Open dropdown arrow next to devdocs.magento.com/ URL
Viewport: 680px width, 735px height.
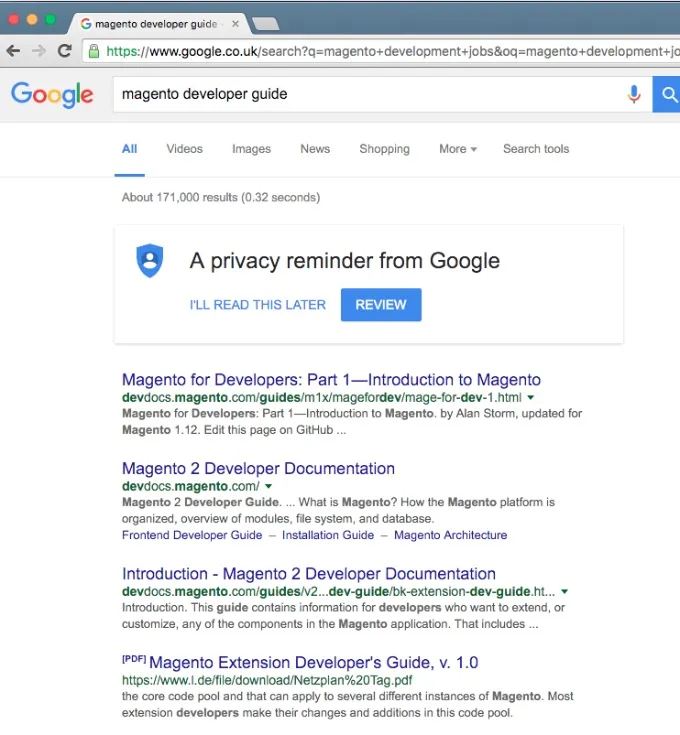click(269, 486)
